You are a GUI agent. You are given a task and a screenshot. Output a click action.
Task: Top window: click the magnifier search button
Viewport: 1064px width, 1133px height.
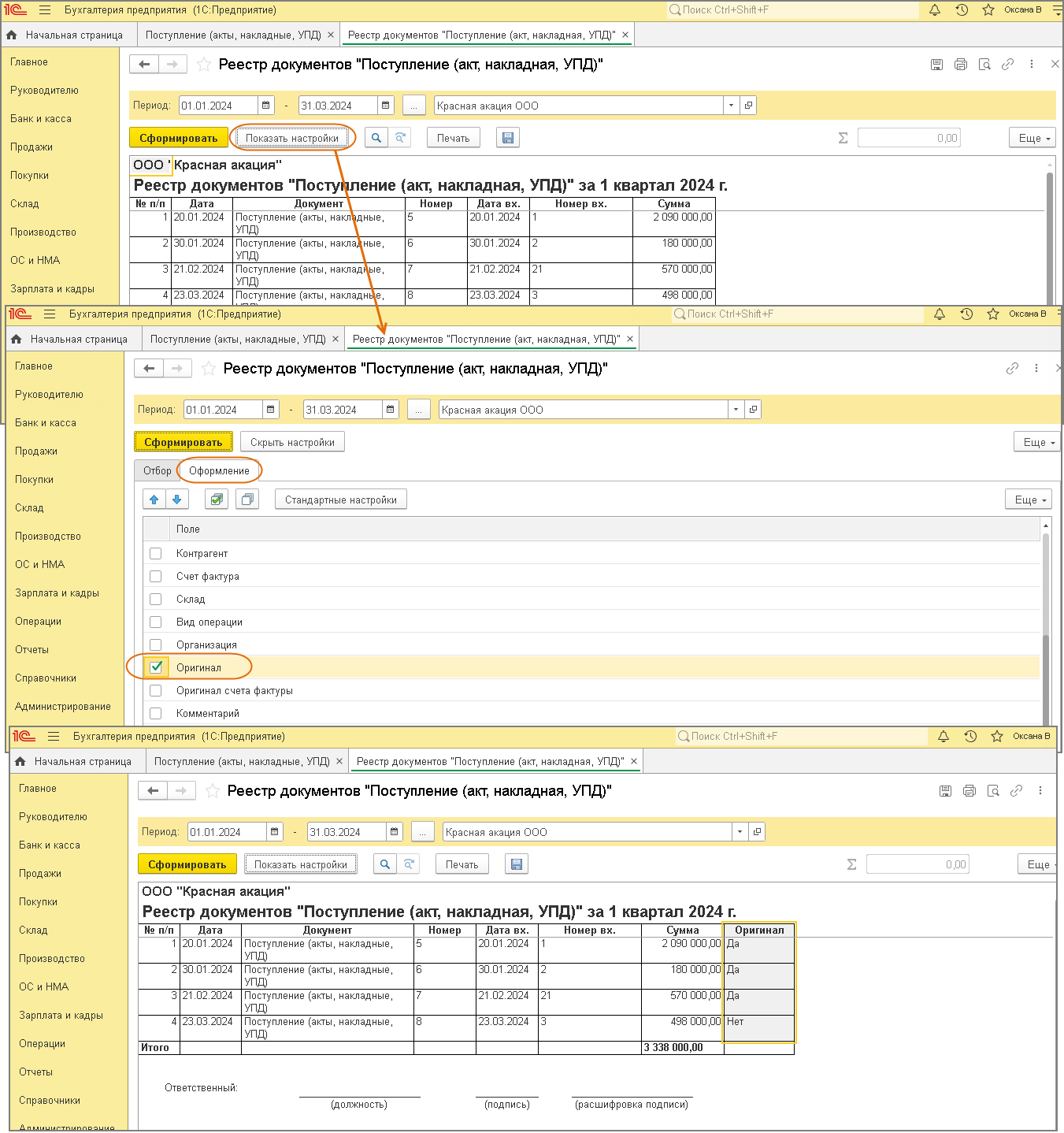pyautogui.click(x=376, y=138)
